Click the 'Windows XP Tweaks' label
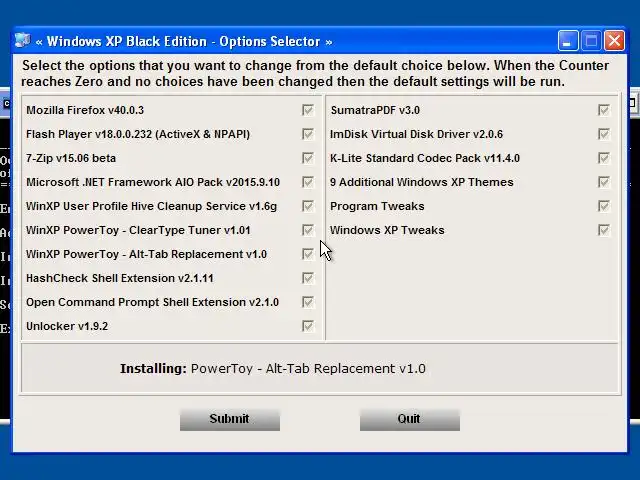 pyautogui.click(x=387, y=230)
